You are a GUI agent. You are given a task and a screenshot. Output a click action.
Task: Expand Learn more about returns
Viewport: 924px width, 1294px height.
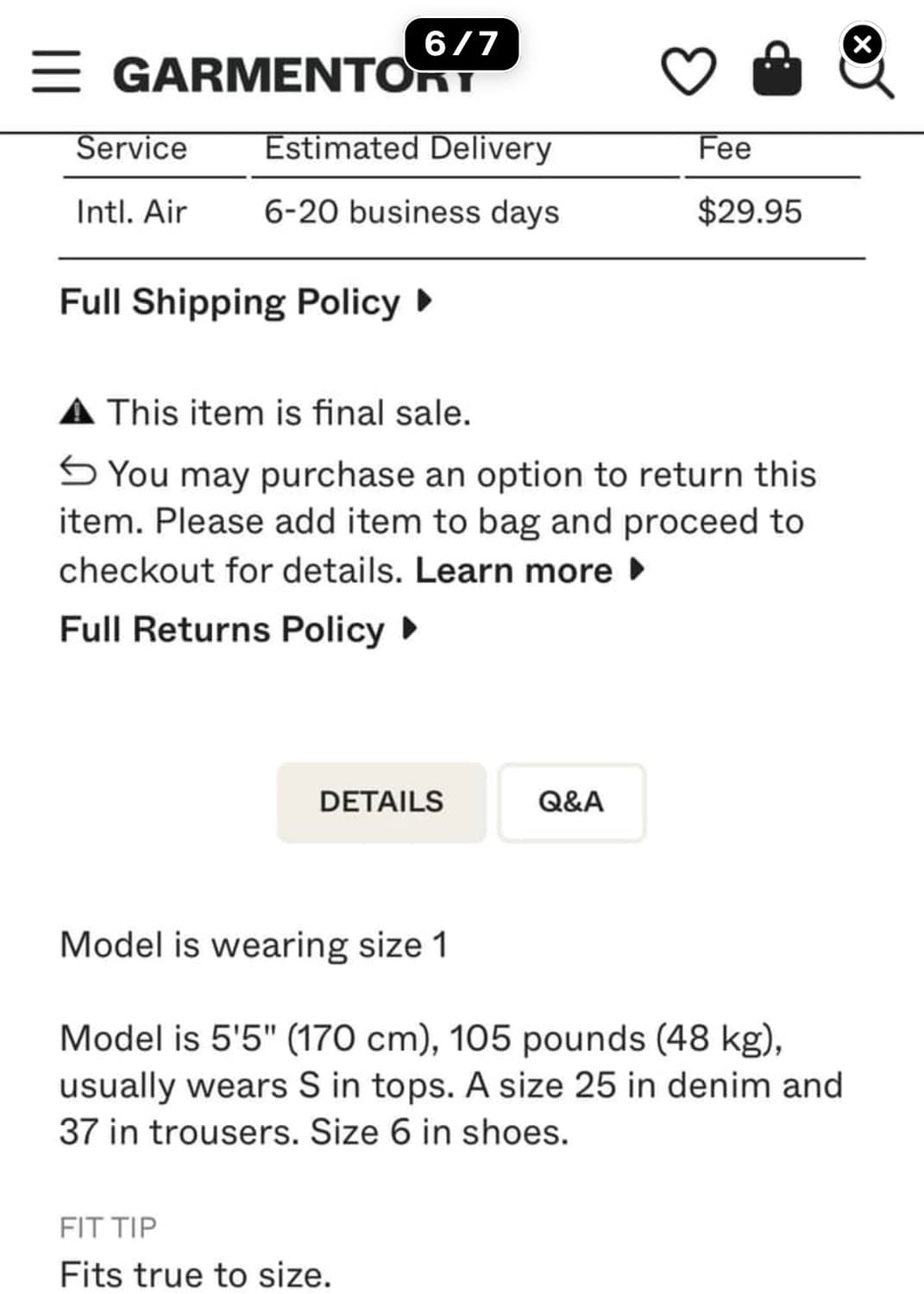coord(529,570)
